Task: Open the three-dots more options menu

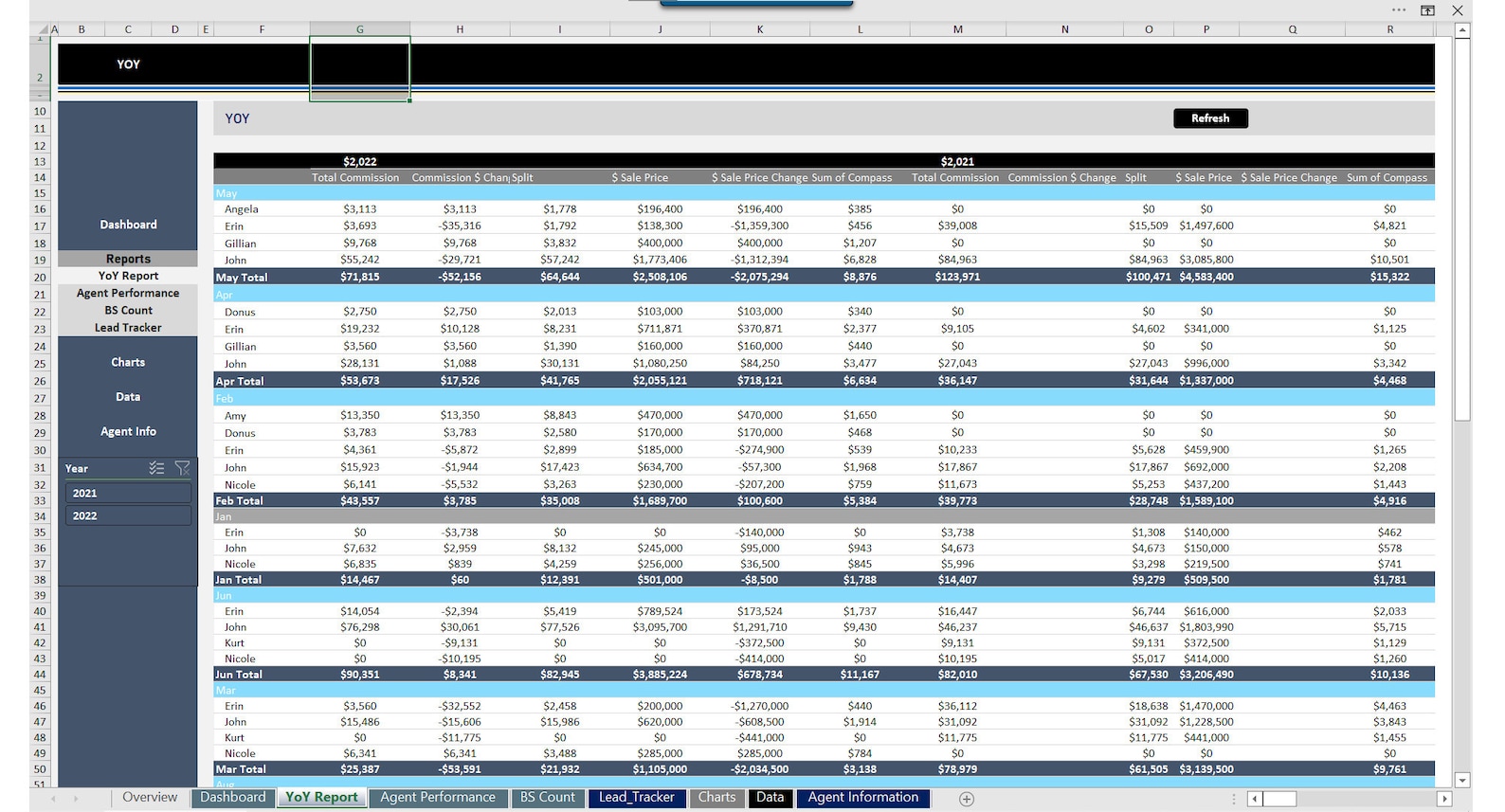Action: pyautogui.click(x=1399, y=10)
